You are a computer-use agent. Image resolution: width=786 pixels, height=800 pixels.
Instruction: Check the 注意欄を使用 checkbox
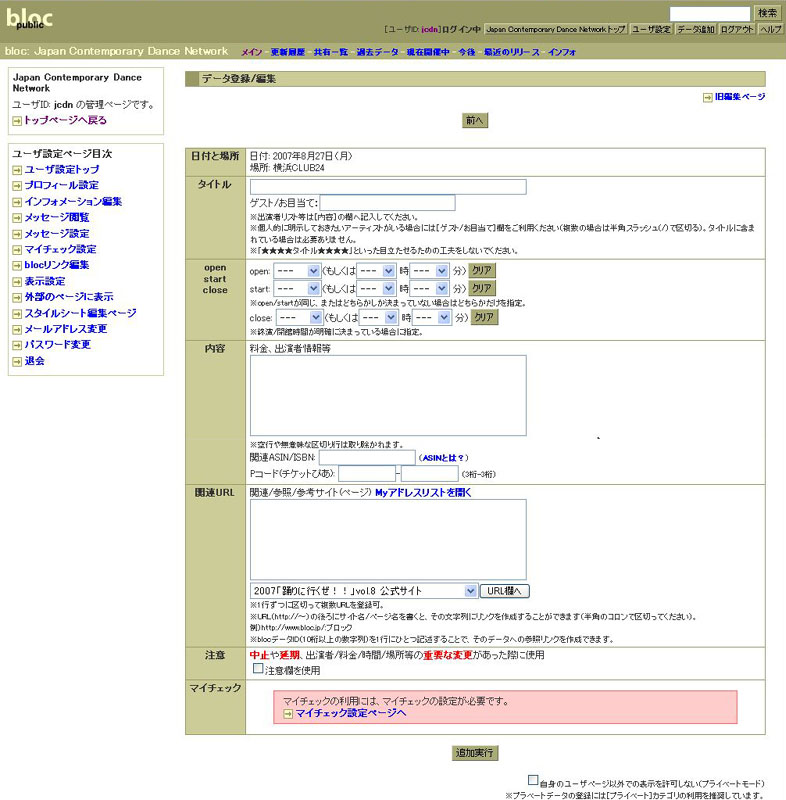tap(258, 668)
